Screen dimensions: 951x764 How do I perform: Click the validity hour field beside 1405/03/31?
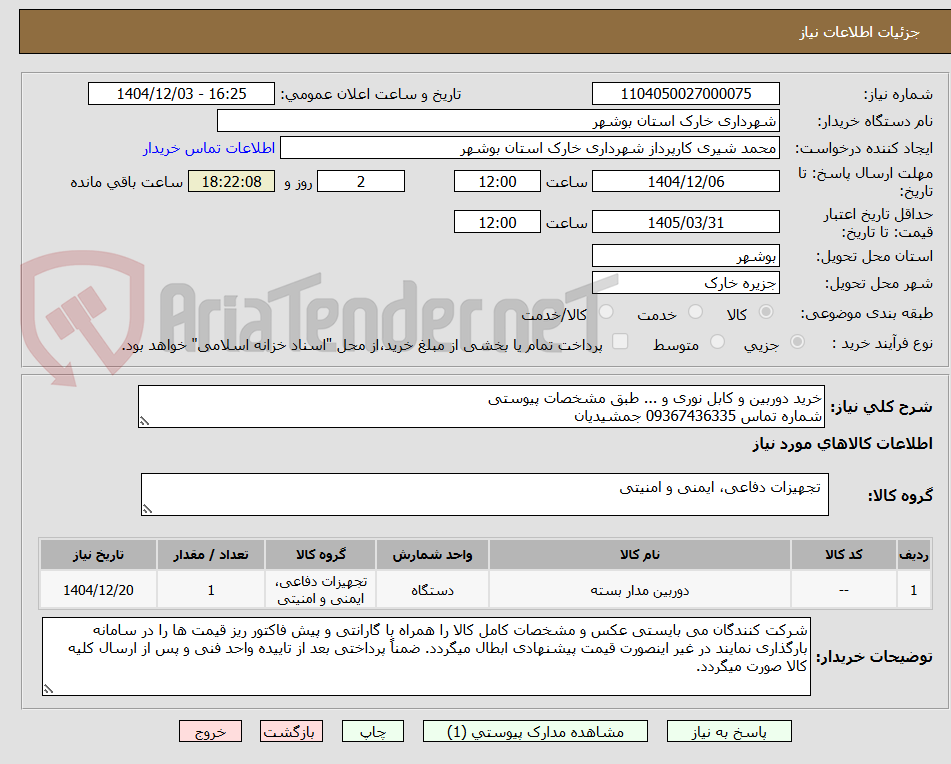tap(497, 223)
